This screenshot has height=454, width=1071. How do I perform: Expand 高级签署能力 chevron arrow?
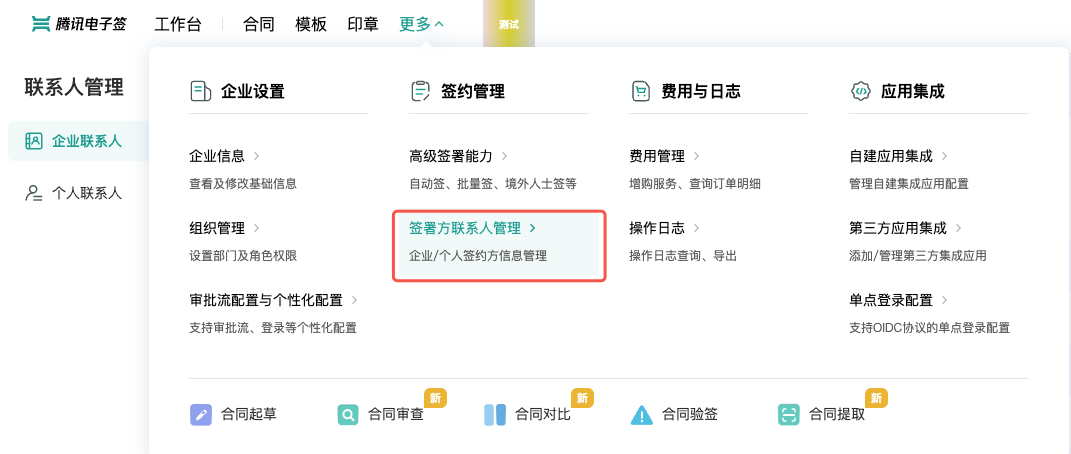click(505, 156)
